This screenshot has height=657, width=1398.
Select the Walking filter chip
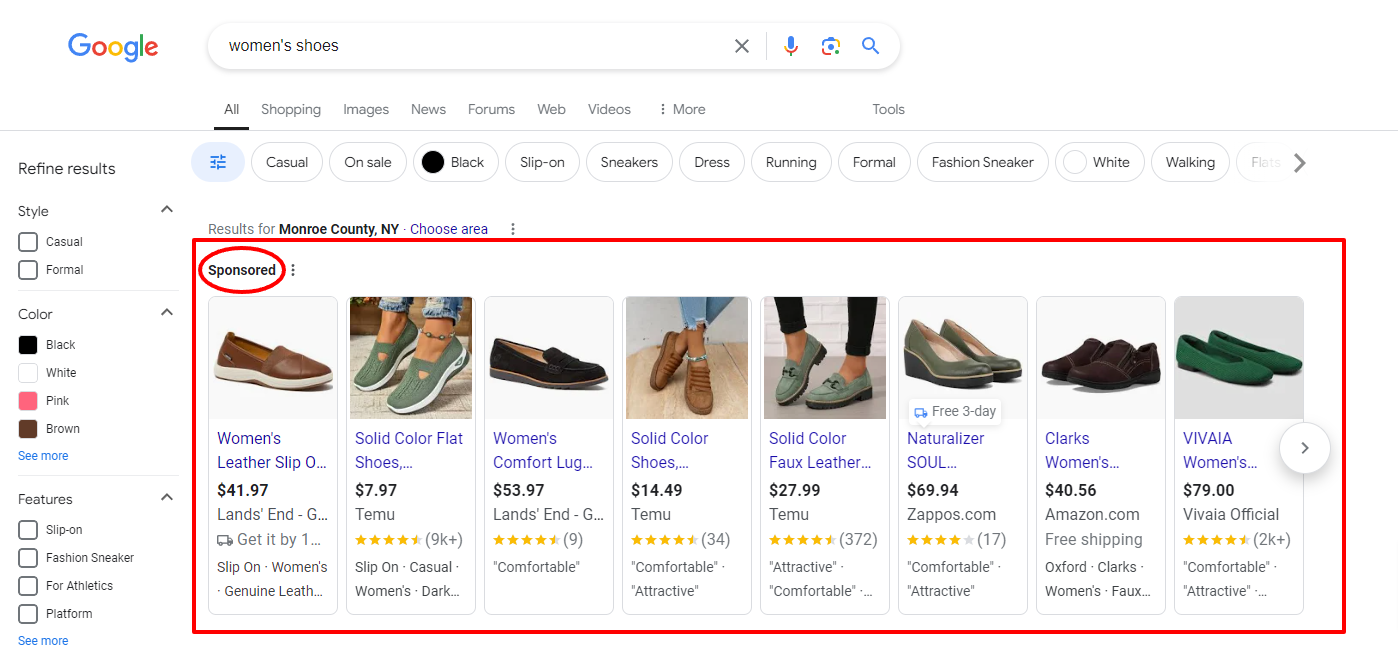click(x=1190, y=162)
